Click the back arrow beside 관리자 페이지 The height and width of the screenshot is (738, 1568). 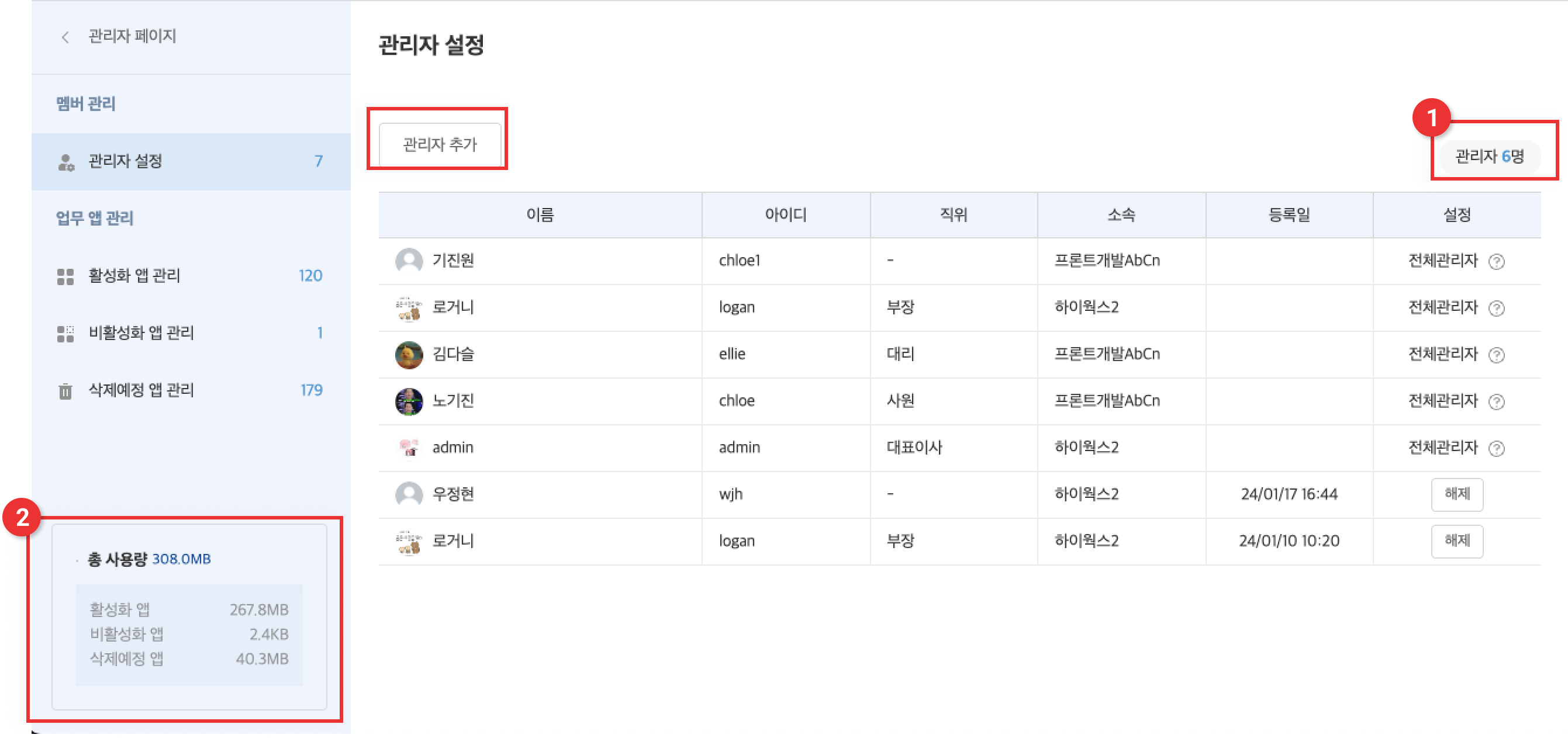click(x=65, y=37)
